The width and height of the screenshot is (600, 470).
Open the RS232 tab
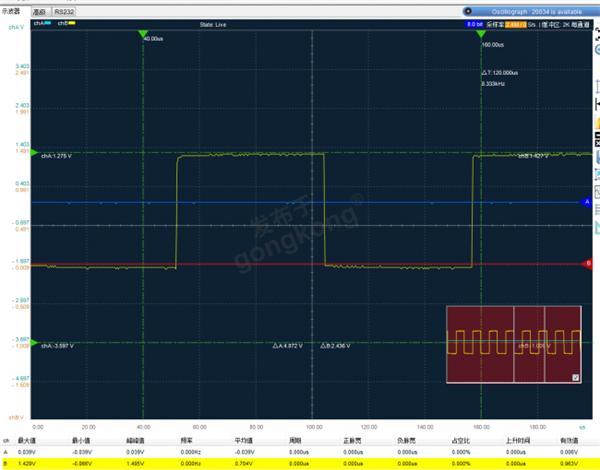[64, 12]
